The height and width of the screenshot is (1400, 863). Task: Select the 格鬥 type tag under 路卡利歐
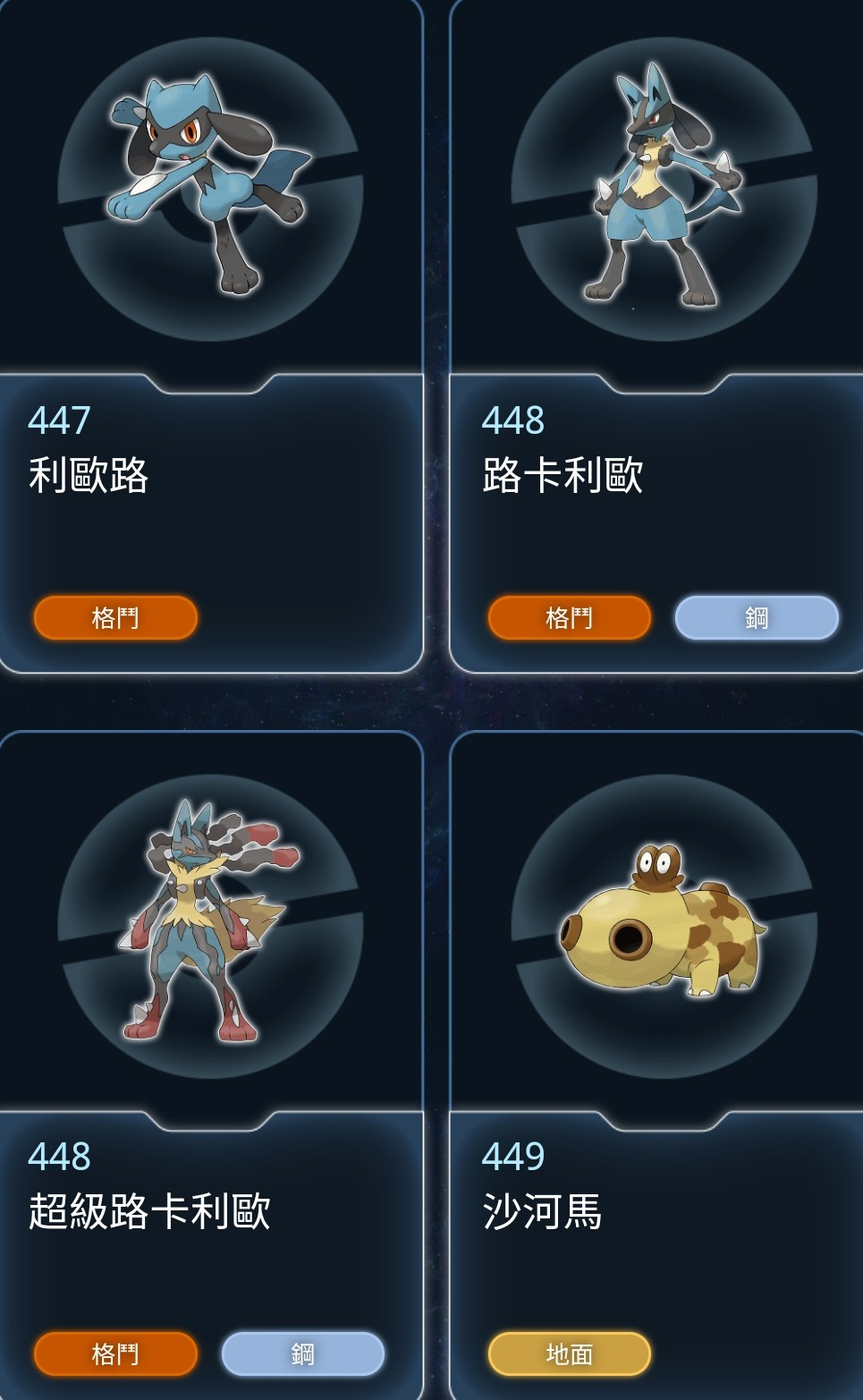pos(570,617)
